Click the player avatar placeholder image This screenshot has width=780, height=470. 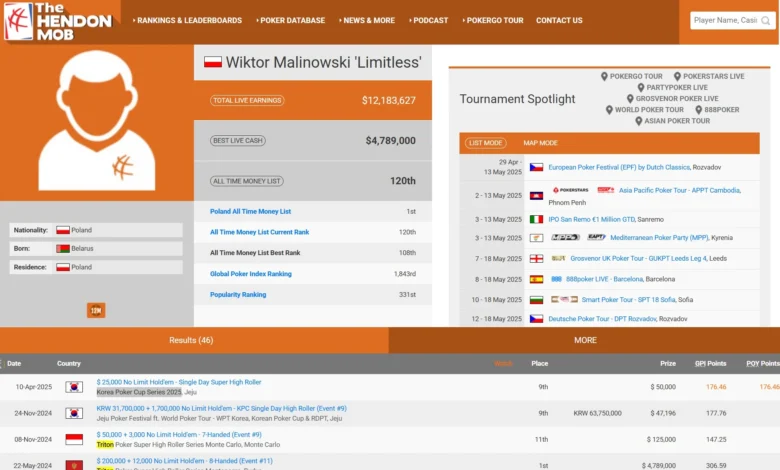[97, 120]
